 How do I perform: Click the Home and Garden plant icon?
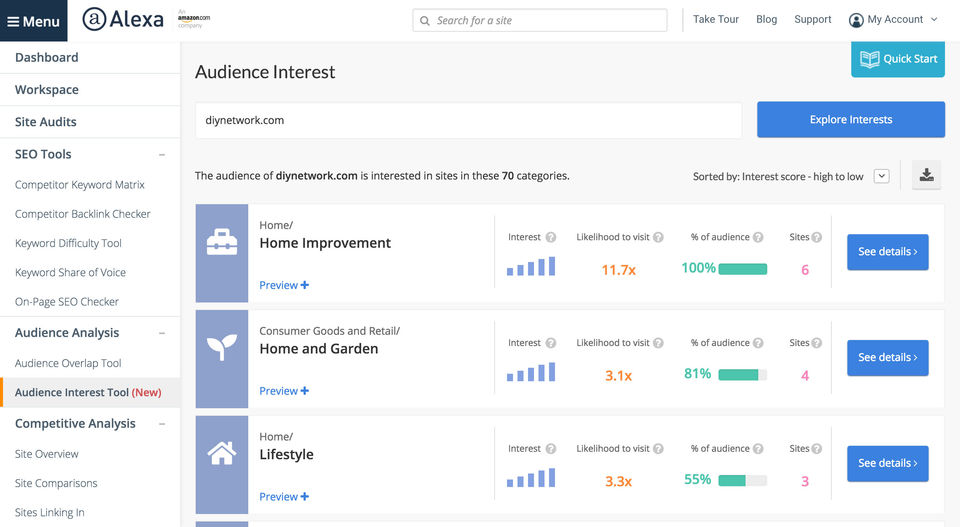coord(221,348)
